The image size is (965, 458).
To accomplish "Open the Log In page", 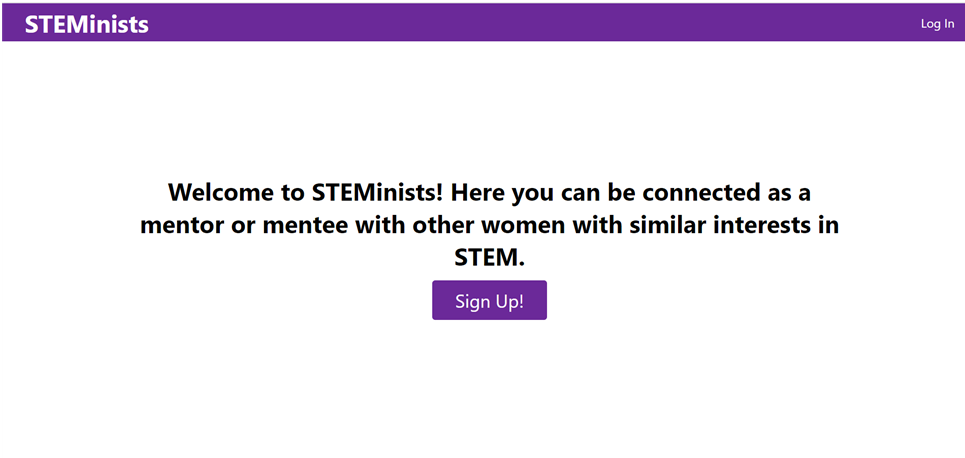I will [937, 24].
